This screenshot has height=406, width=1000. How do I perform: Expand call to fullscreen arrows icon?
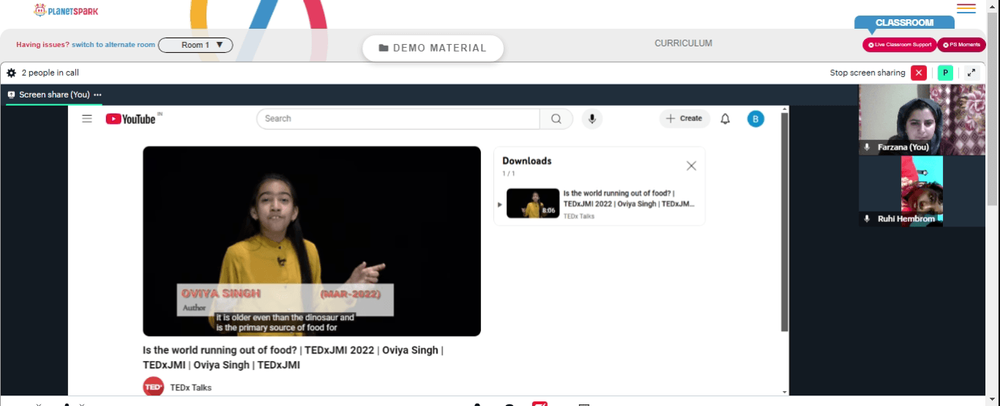pyautogui.click(x=971, y=73)
